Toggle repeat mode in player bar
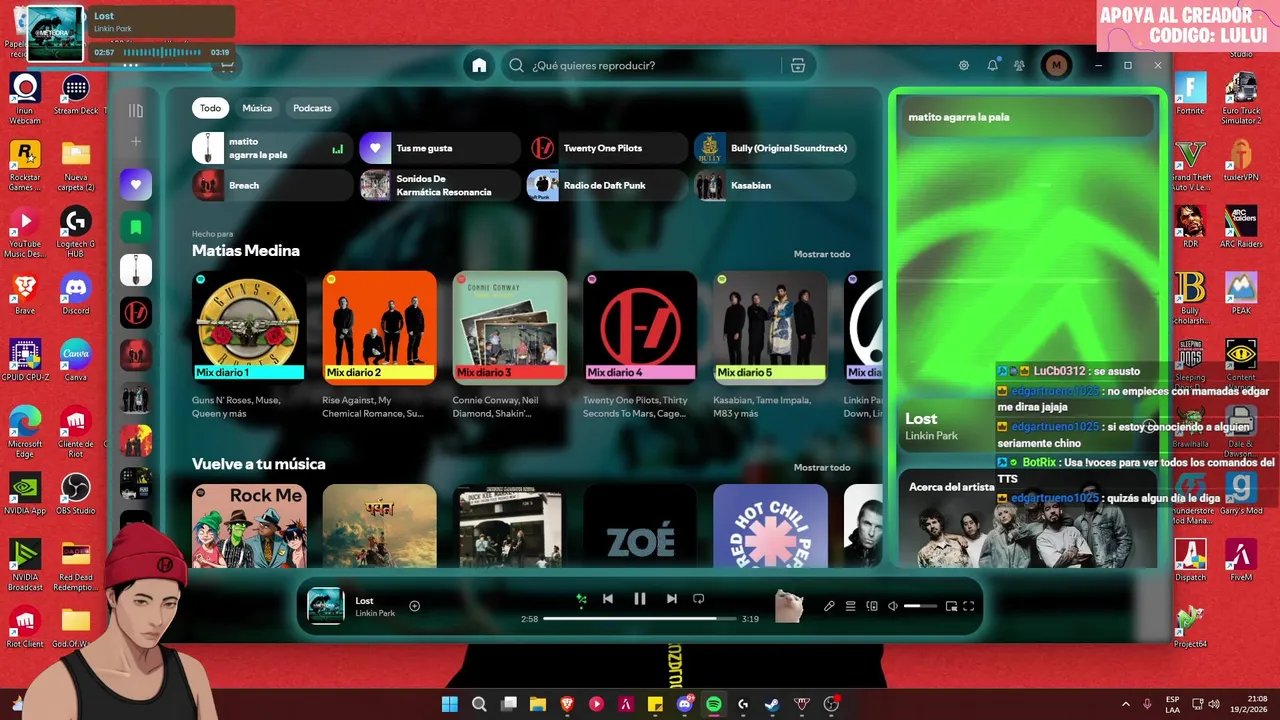 click(699, 599)
